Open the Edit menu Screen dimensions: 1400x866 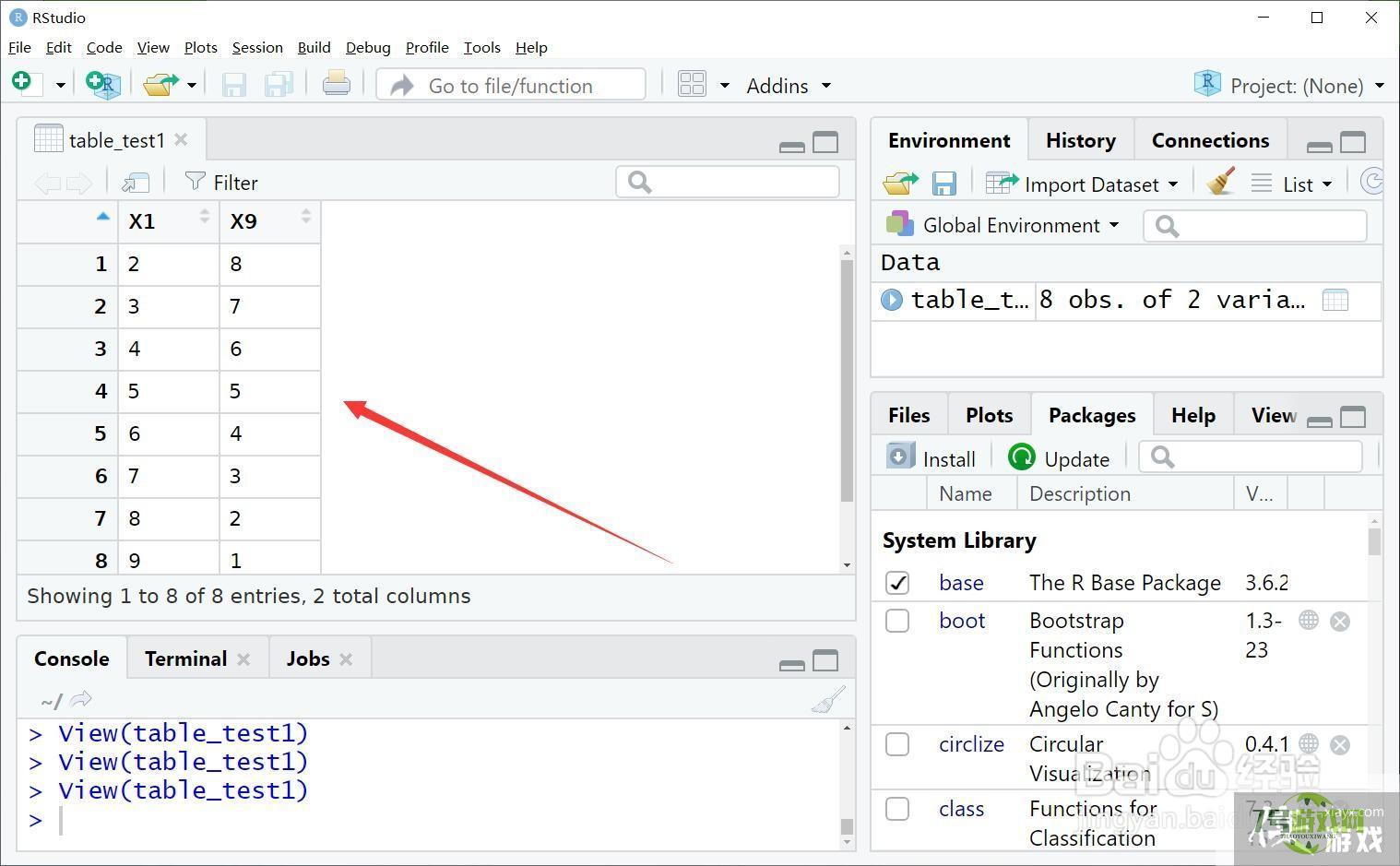pos(58,47)
